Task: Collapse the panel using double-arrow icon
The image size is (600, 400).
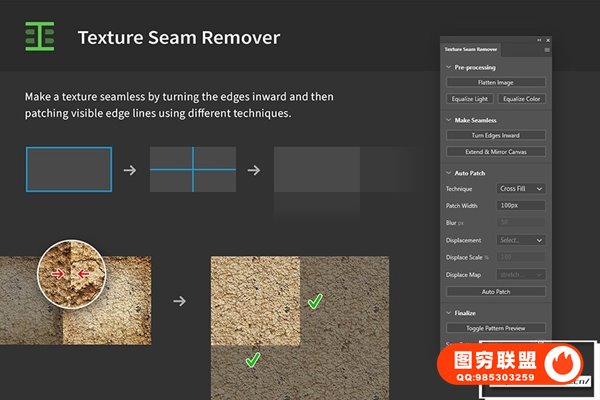Action: coord(539,41)
